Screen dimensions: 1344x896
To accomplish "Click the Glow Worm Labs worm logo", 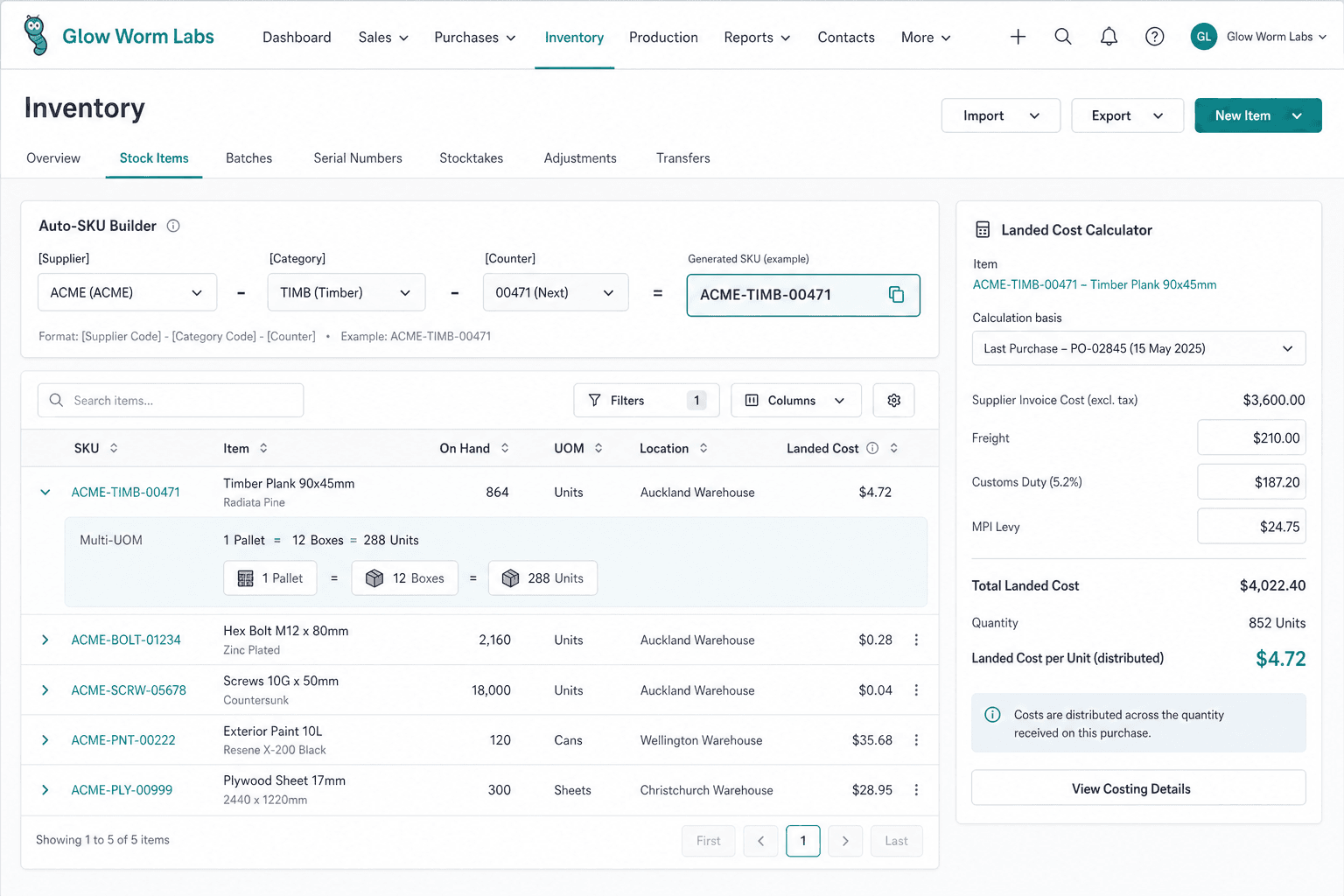I will click(x=35, y=35).
